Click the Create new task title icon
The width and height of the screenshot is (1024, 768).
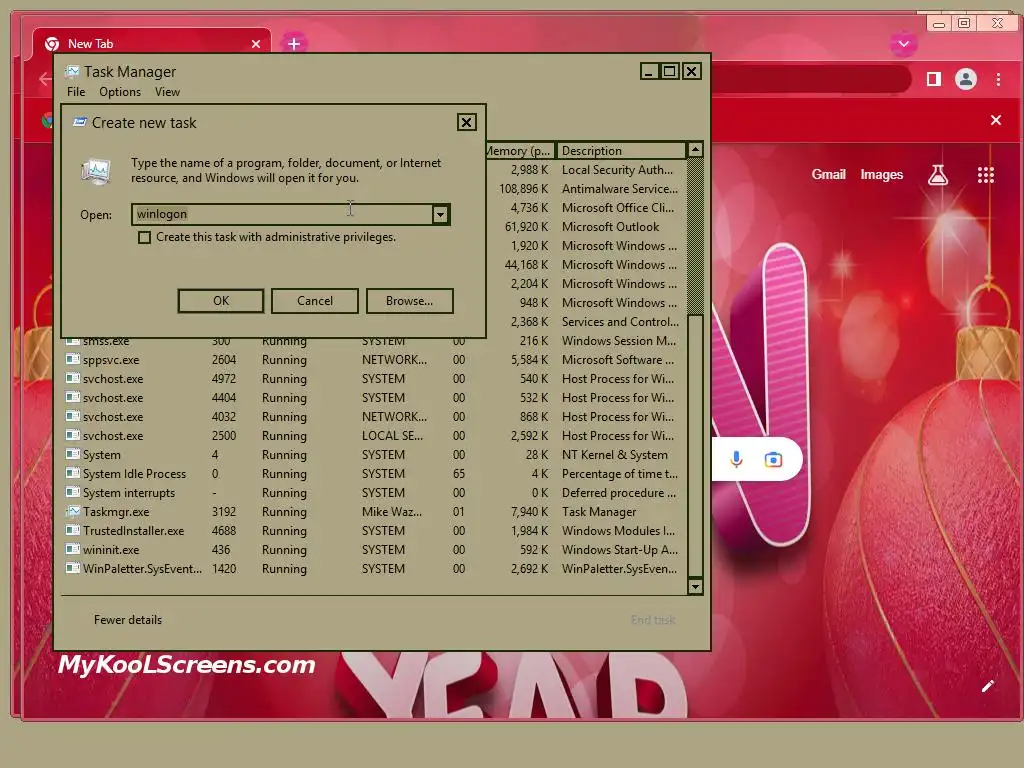80,122
